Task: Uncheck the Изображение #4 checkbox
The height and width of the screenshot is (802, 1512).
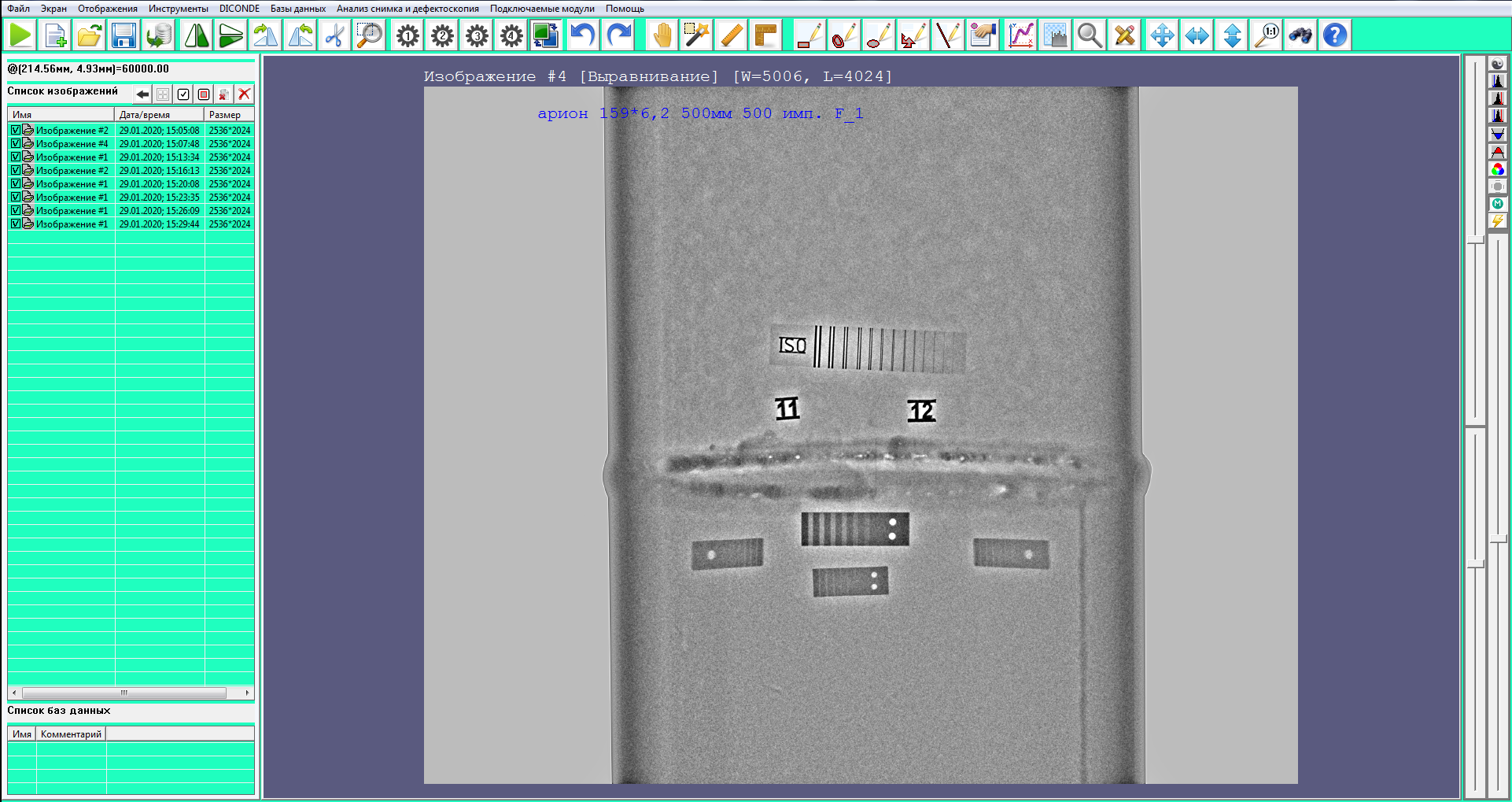Action: point(16,143)
